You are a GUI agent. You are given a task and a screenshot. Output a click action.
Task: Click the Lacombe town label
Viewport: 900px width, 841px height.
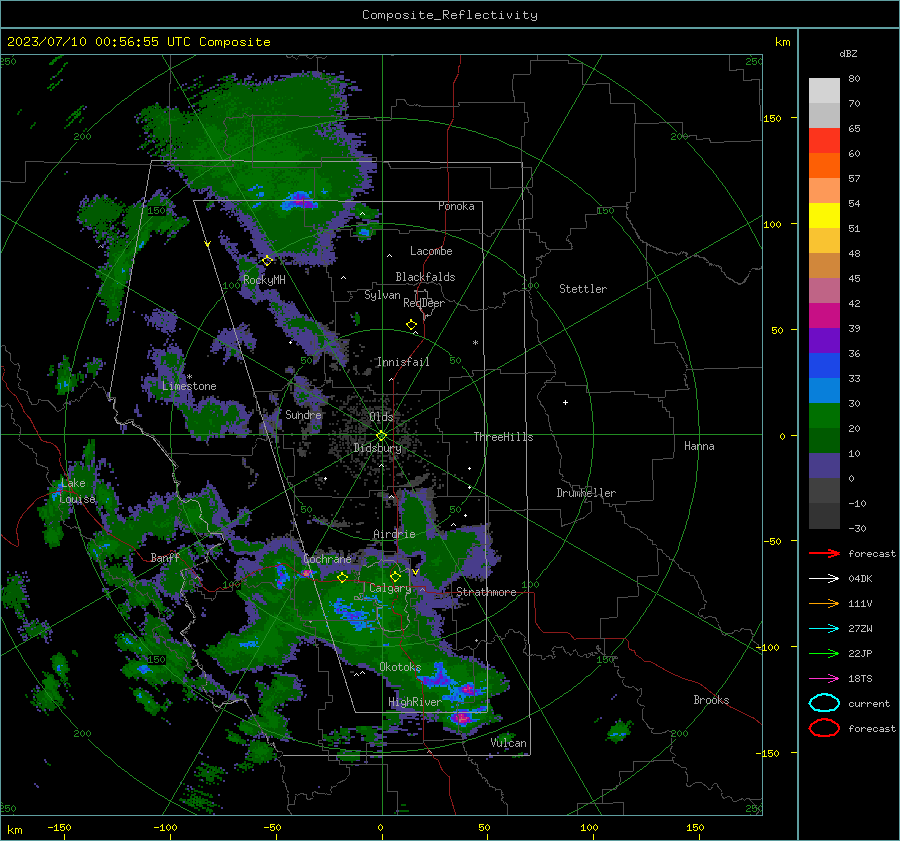pyautogui.click(x=431, y=251)
